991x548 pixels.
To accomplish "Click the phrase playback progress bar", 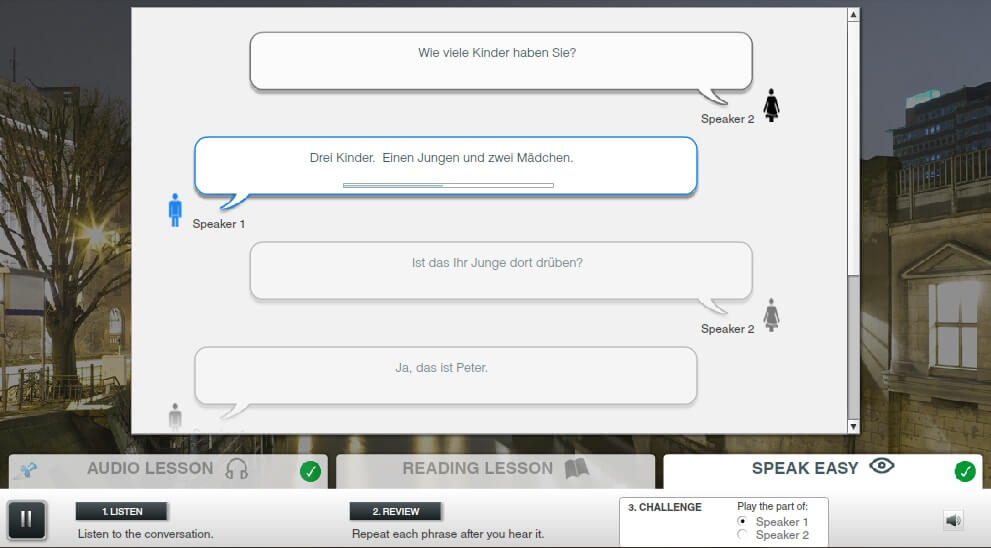I will (x=448, y=186).
